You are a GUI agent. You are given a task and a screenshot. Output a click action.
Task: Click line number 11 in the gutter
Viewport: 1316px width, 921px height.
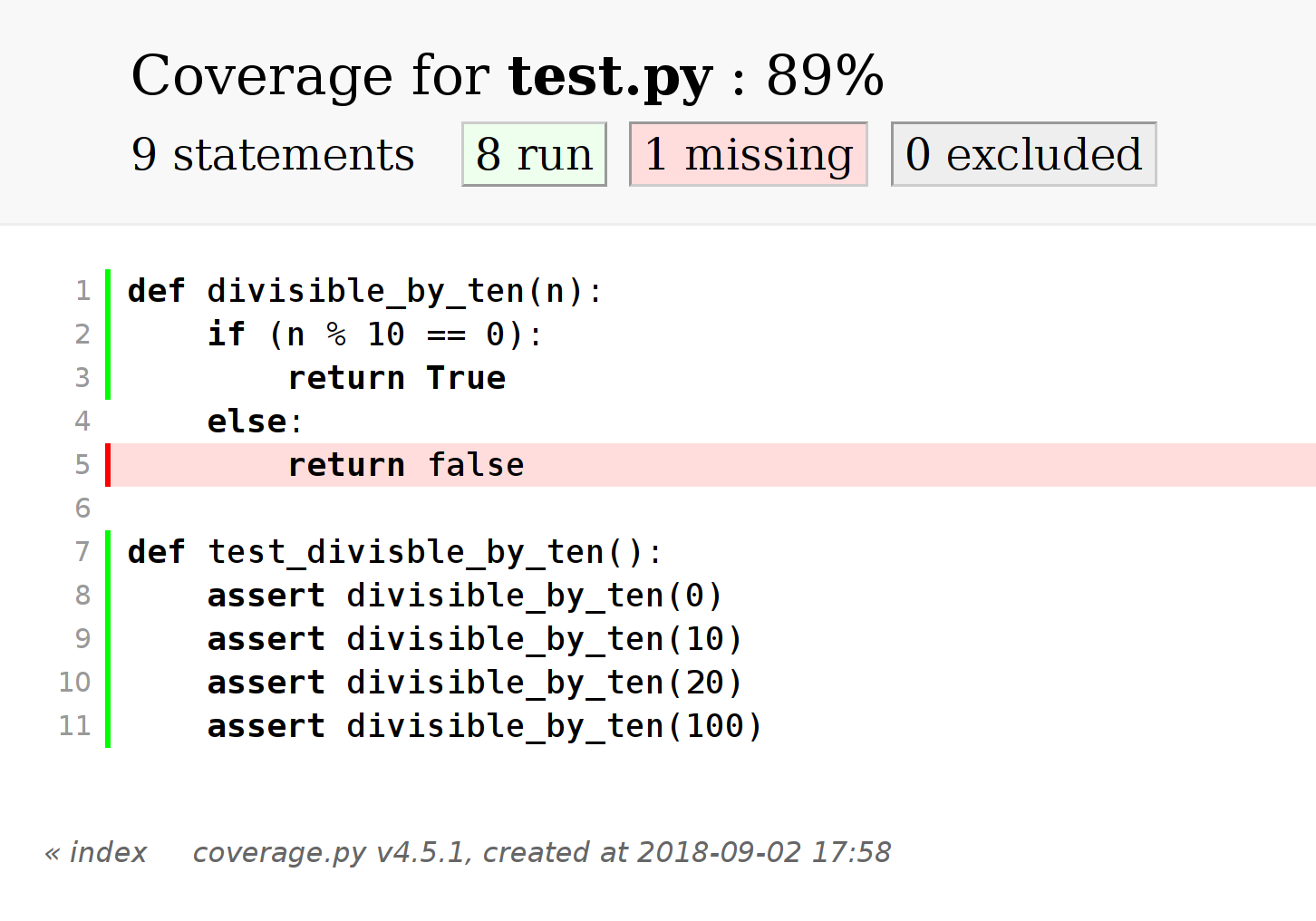coord(75,726)
